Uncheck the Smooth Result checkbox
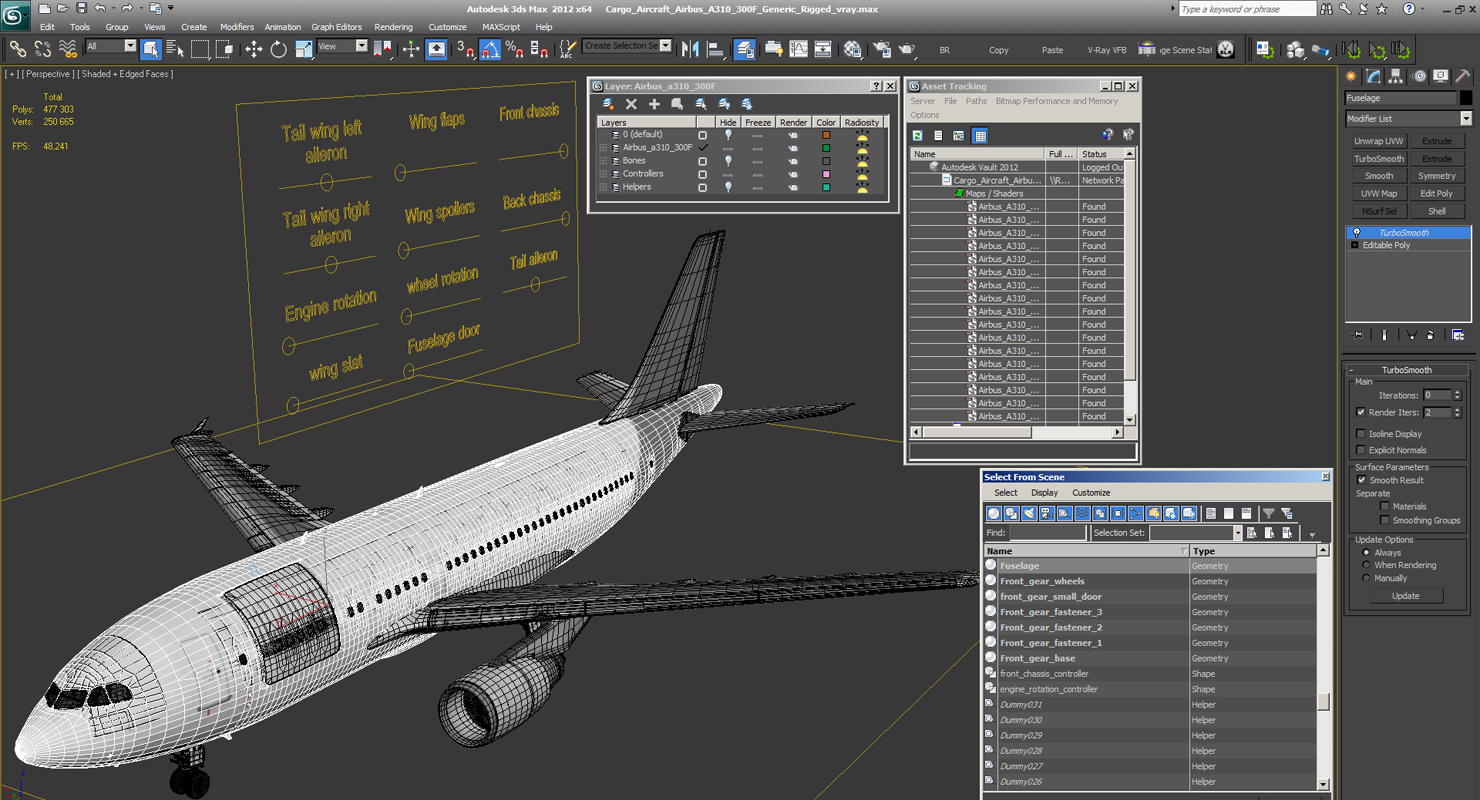Image resolution: width=1480 pixels, height=800 pixels. [x=1361, y=480]
